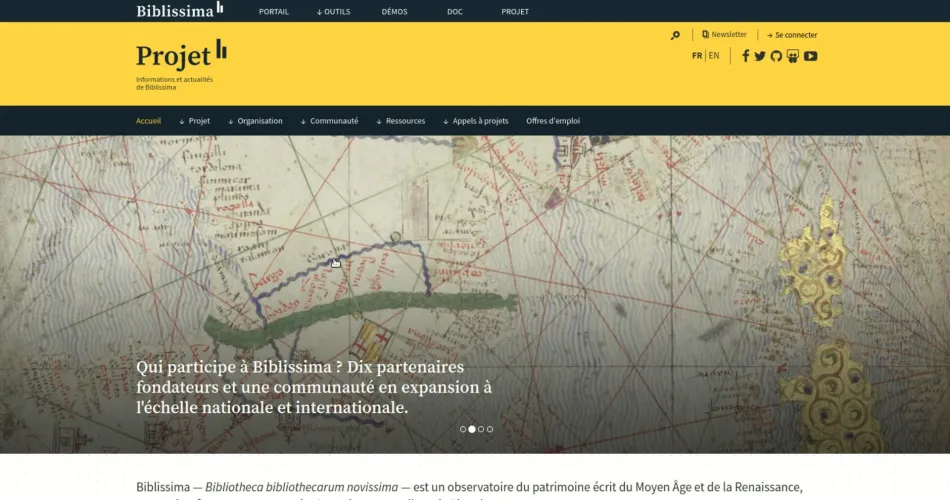Go to Offres d'emploi page
950x500 pixels.
553,121
